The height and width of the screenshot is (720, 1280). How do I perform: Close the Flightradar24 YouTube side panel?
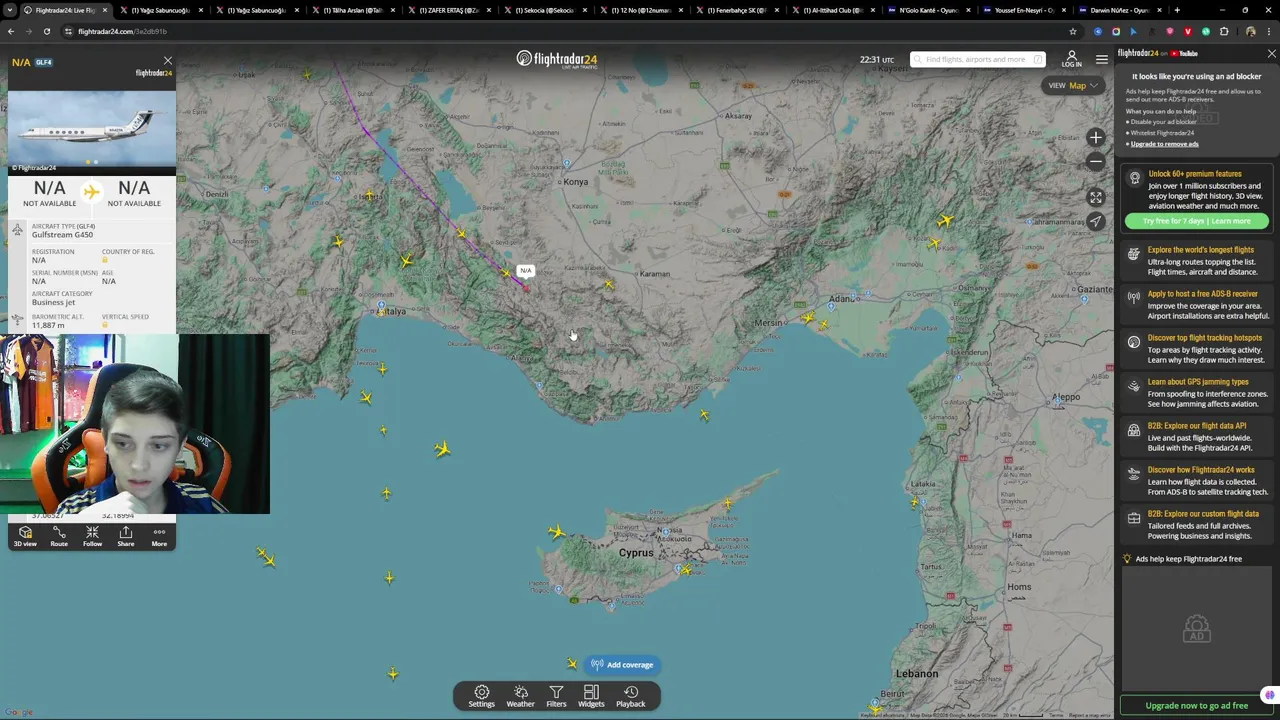coord(1271,53)
